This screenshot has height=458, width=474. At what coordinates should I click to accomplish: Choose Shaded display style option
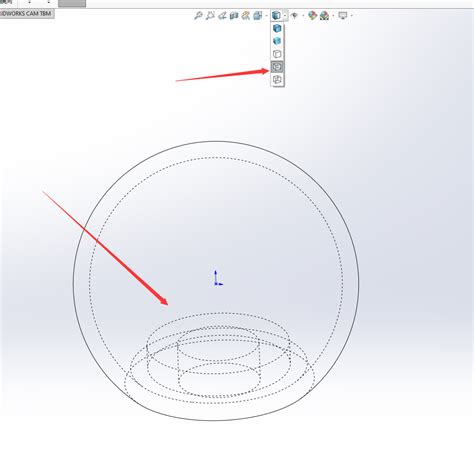pos(277,41)
